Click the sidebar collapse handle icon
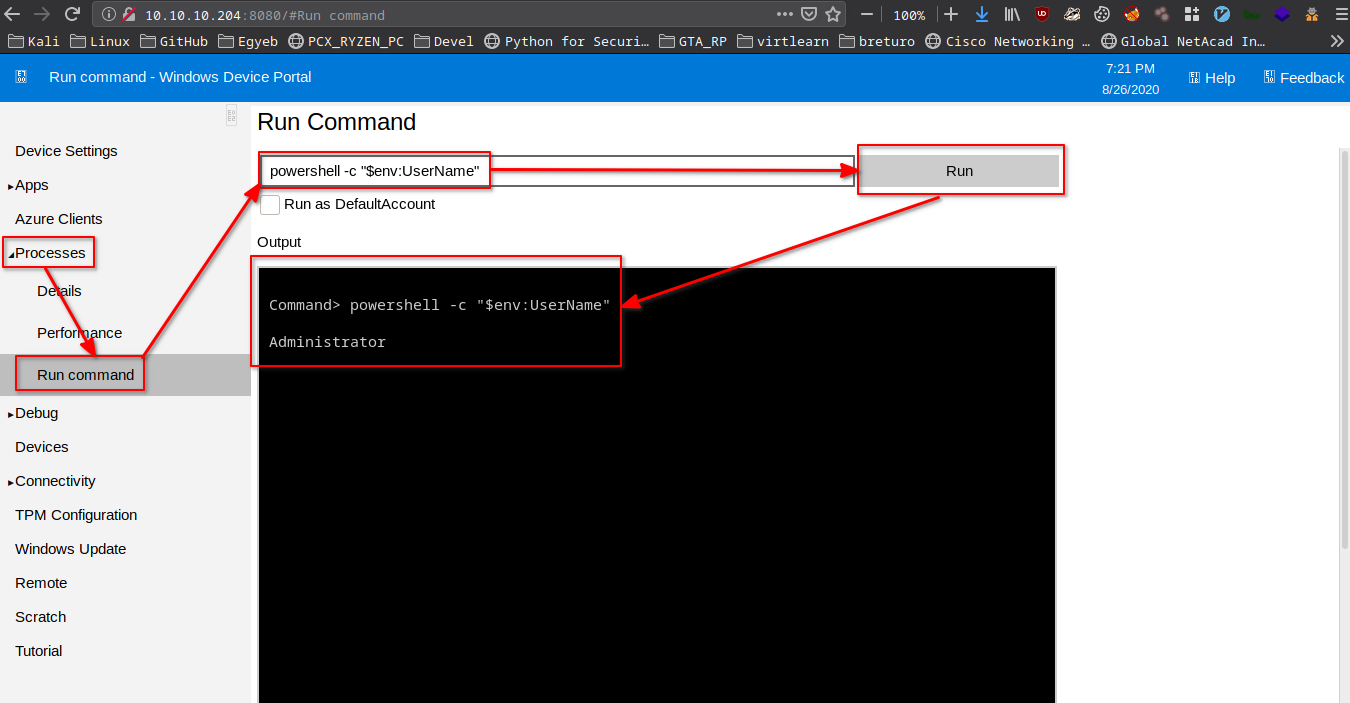This screenshot has width=1350, height=703. pyautogui.click(x=232, y=117)
